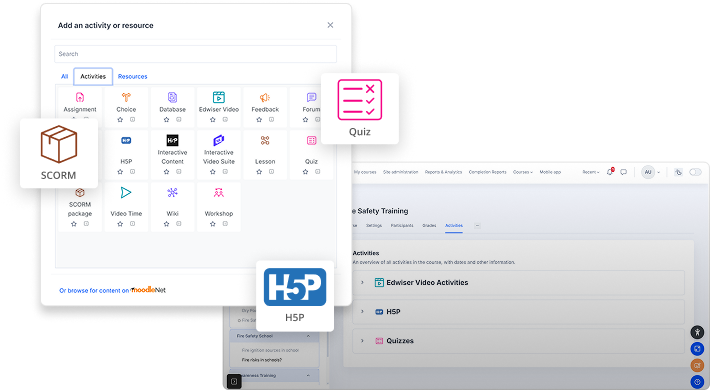Switch to the Activities tab in chooser
Screen dimensions: 710x390
tap(93, 77)
